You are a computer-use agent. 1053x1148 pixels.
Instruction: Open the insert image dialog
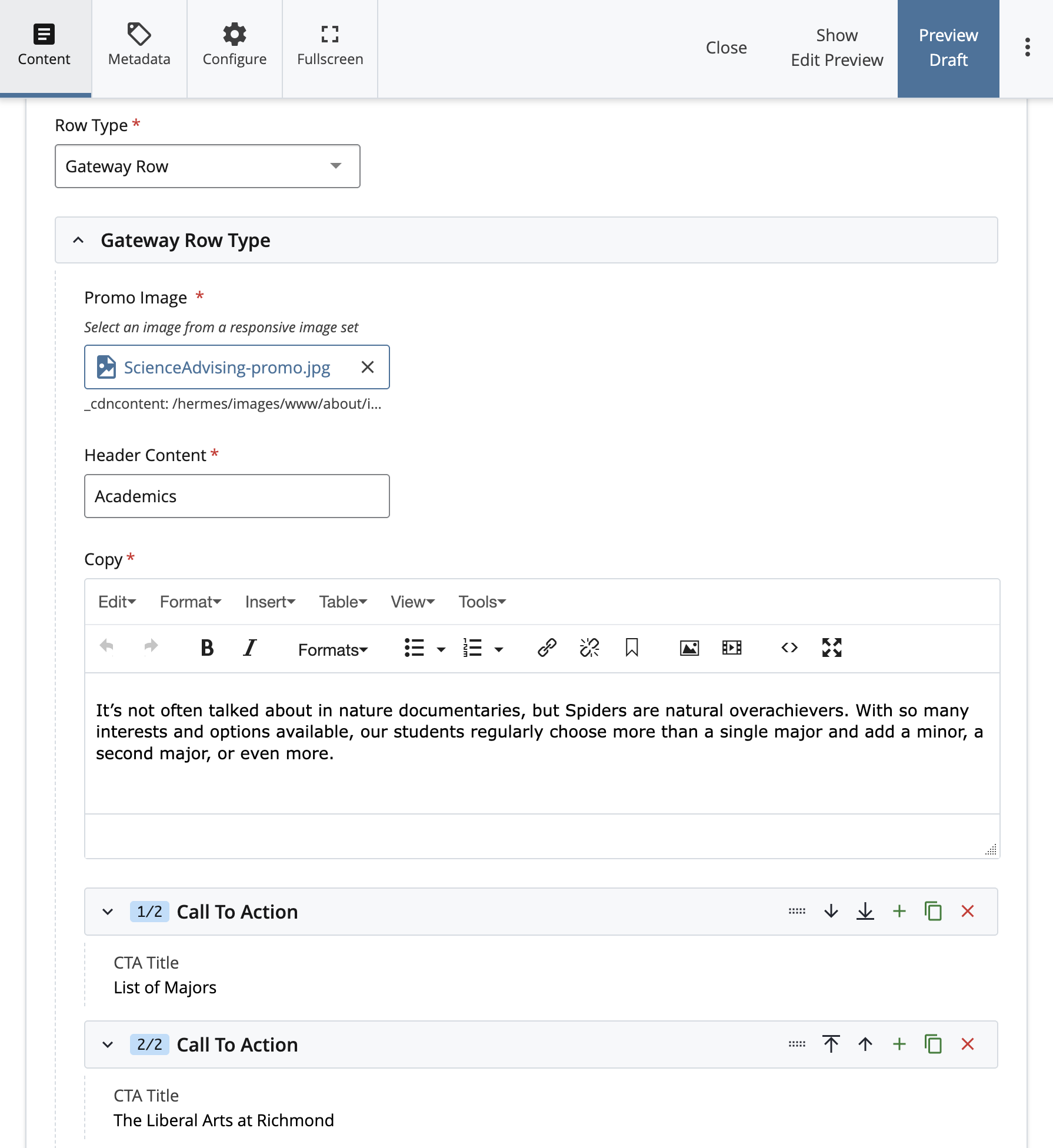pyautogui.click(x=689, y=648)
